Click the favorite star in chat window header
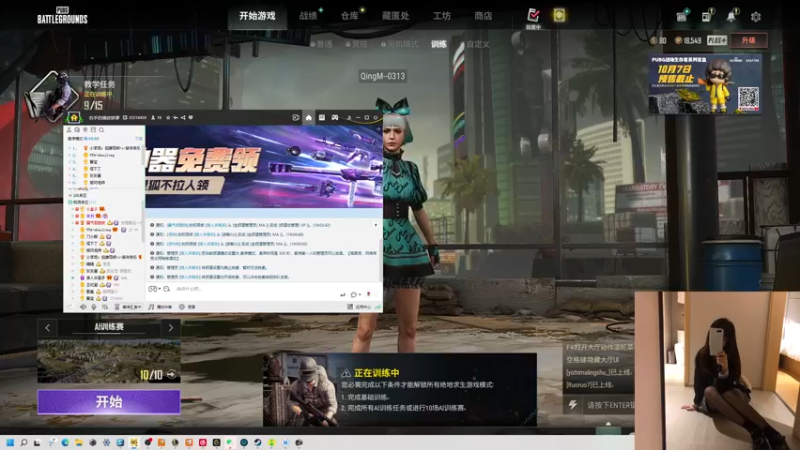The image size is (800, 450). 168,117
